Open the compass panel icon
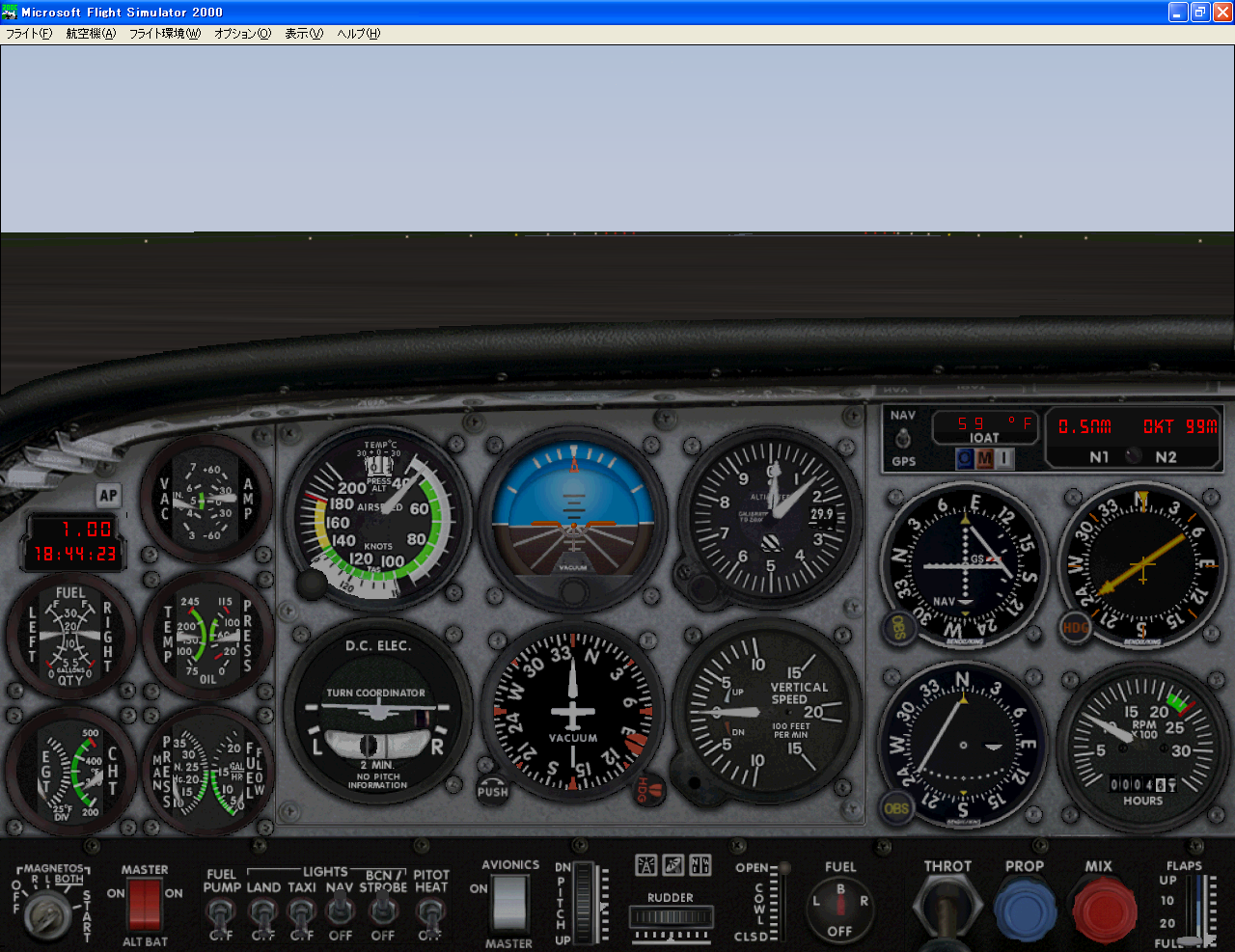 700,864
